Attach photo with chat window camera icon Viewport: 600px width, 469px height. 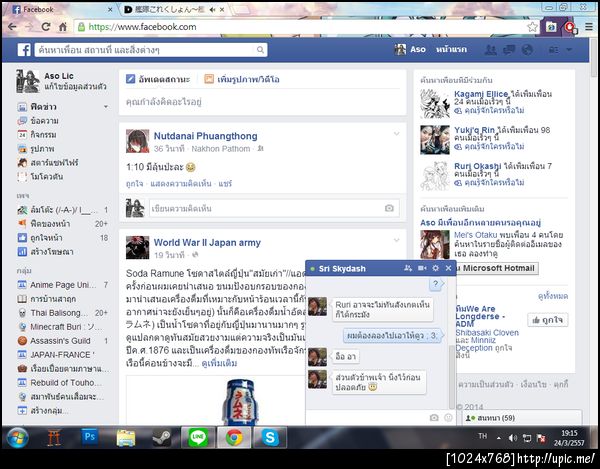pos(434,418)
